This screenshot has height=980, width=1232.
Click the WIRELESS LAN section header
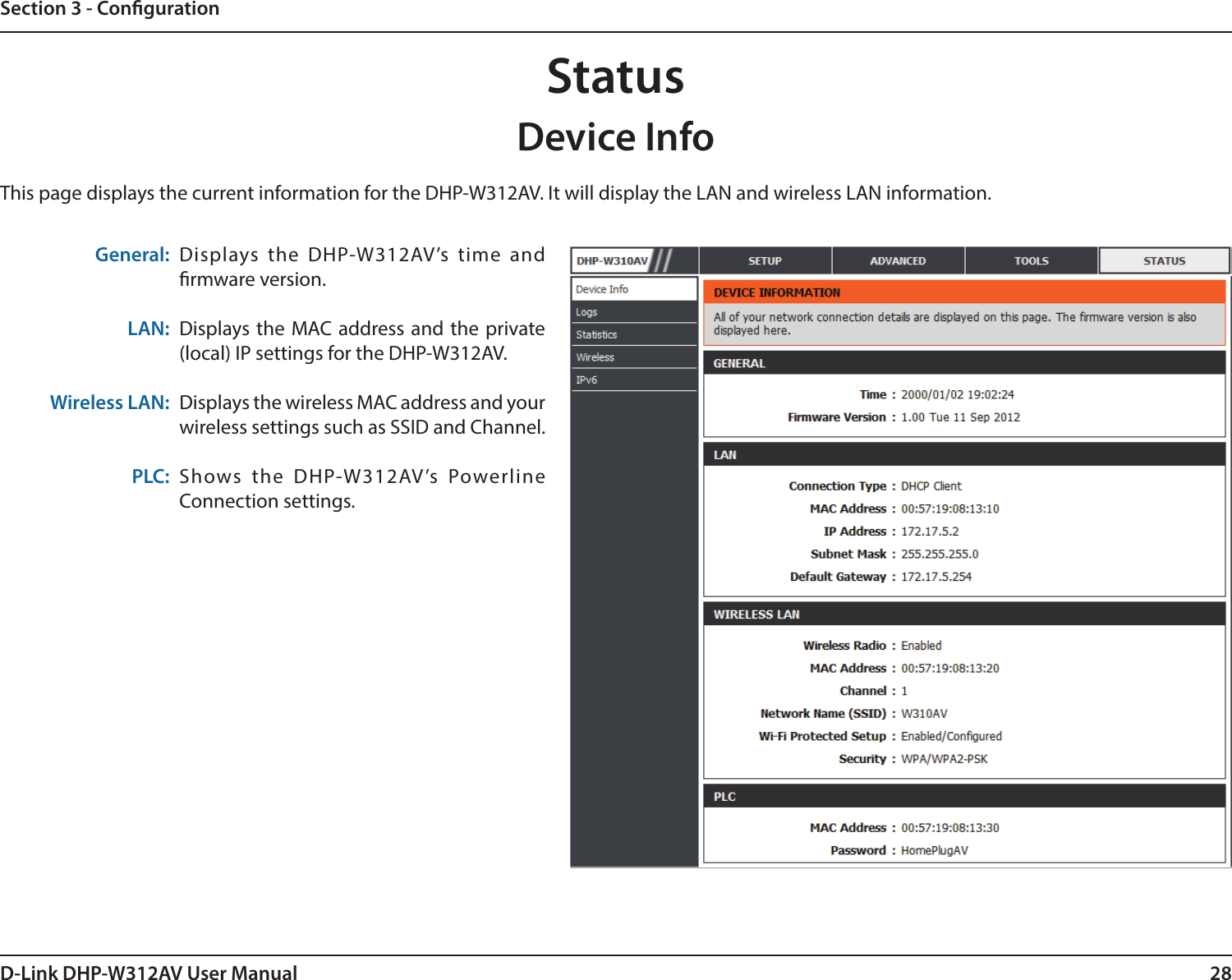(964, 614)
